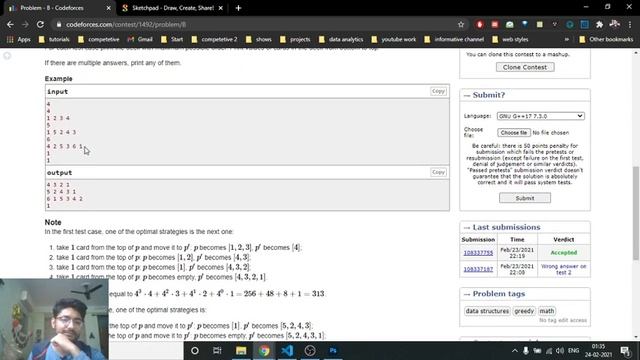Click the data structures problem tag
This screenshot has height=360, width=640.
pos(487,311)
